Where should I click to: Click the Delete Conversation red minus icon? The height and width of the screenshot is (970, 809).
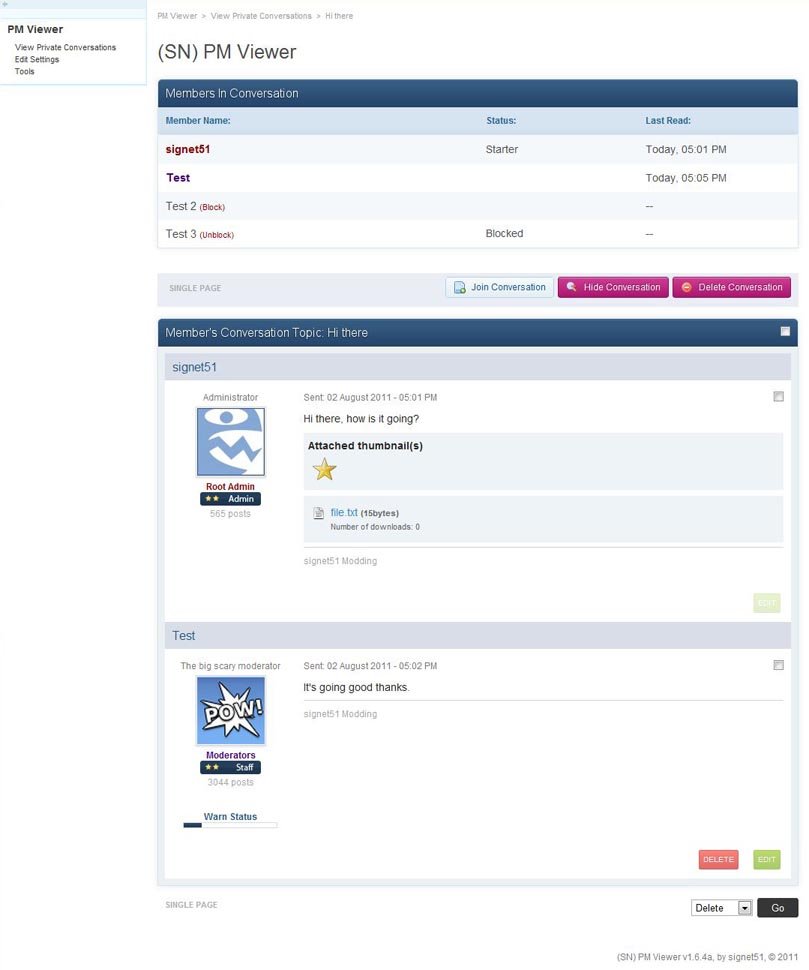click(x=686, y=288)
